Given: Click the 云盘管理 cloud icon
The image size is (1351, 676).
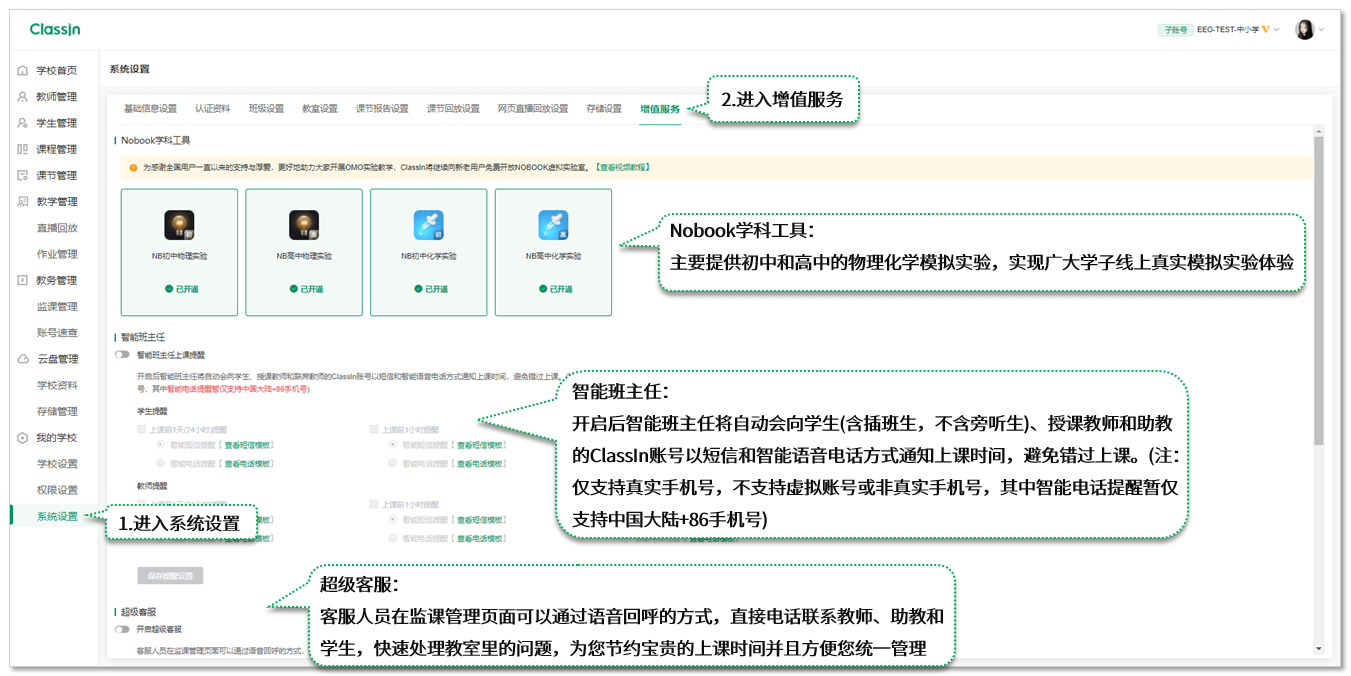Looking at the screenshot, I should (23, 359).
